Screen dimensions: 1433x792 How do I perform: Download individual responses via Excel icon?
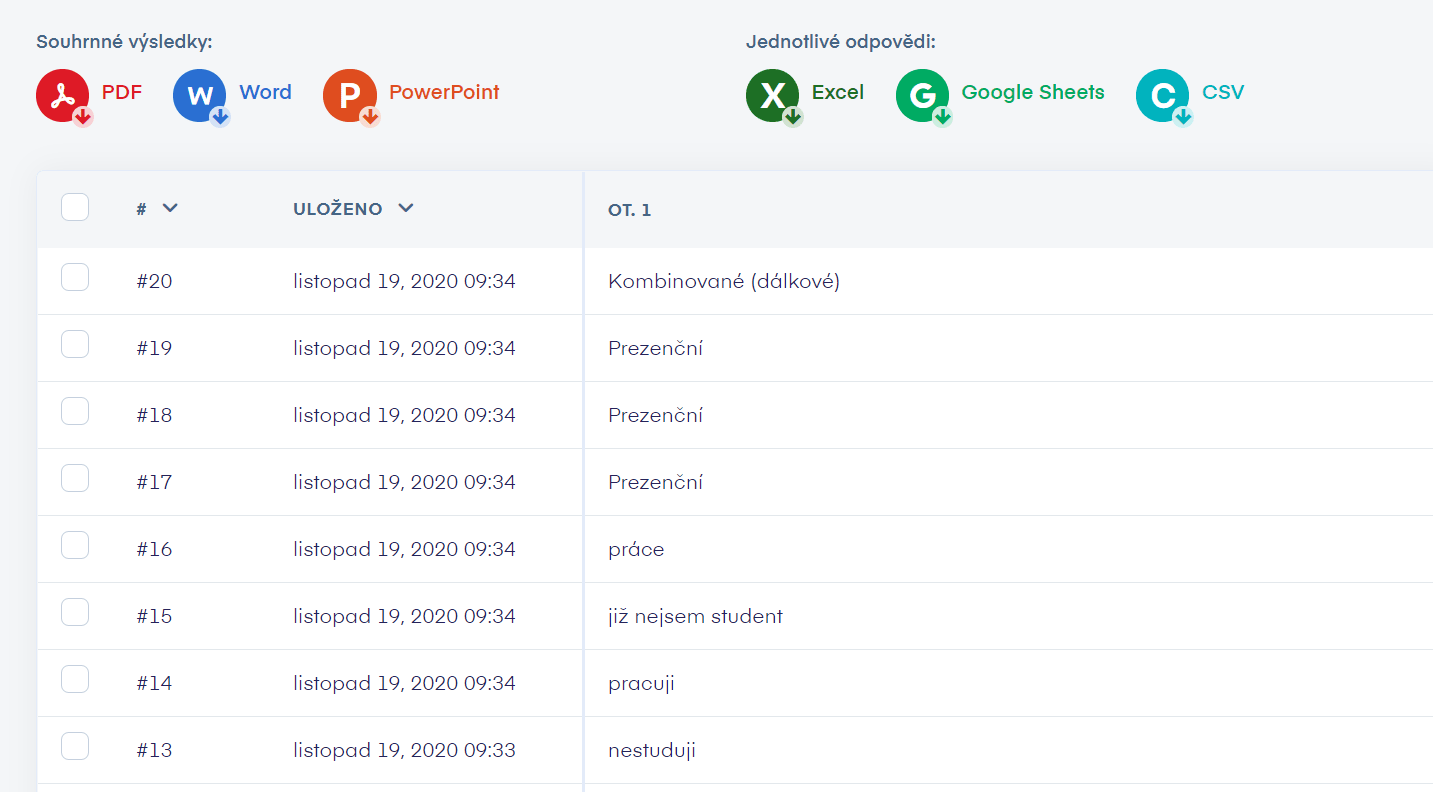[x=773, y=96]
